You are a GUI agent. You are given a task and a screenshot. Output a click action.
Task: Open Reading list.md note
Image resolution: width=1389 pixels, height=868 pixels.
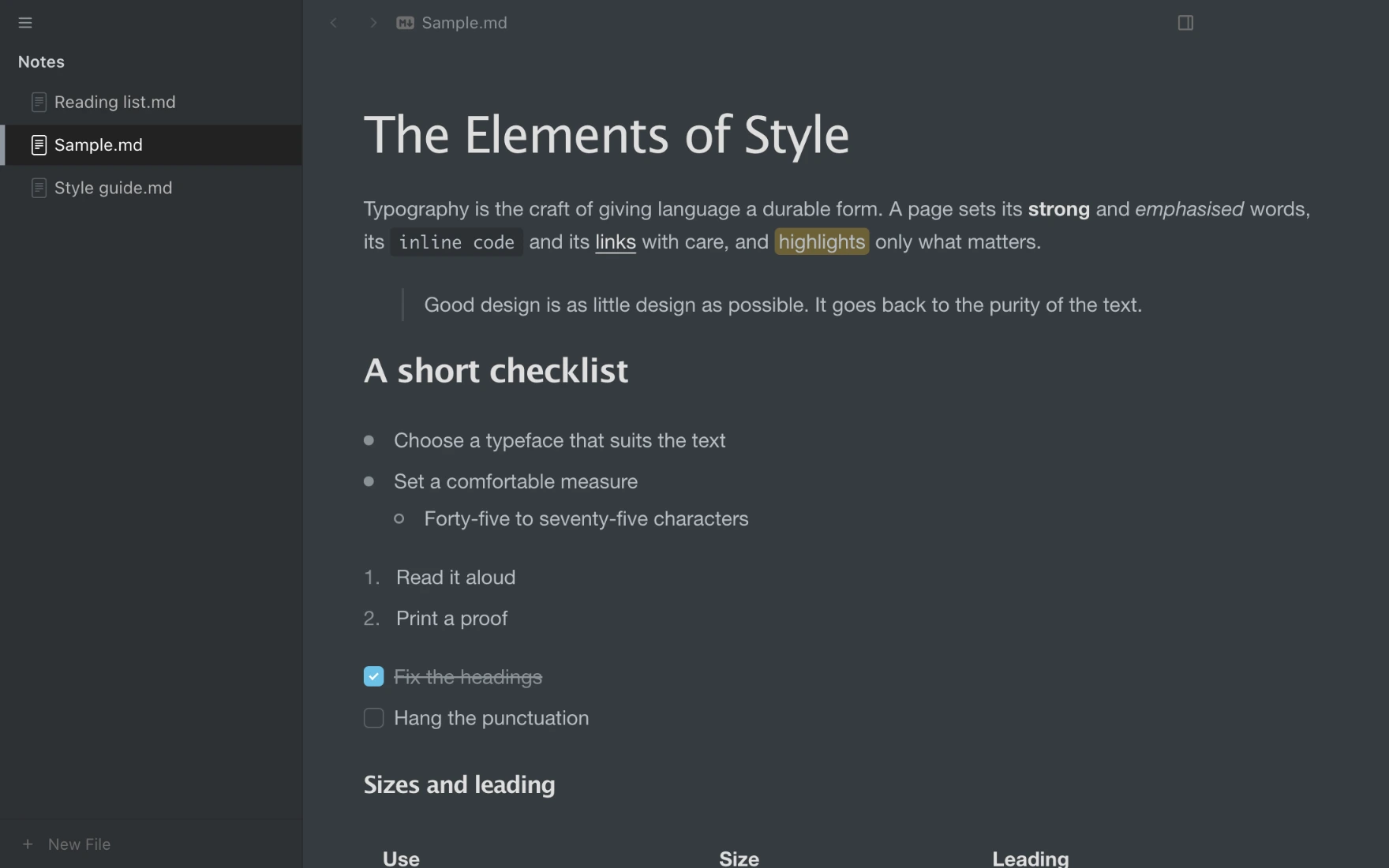point(152,103)
